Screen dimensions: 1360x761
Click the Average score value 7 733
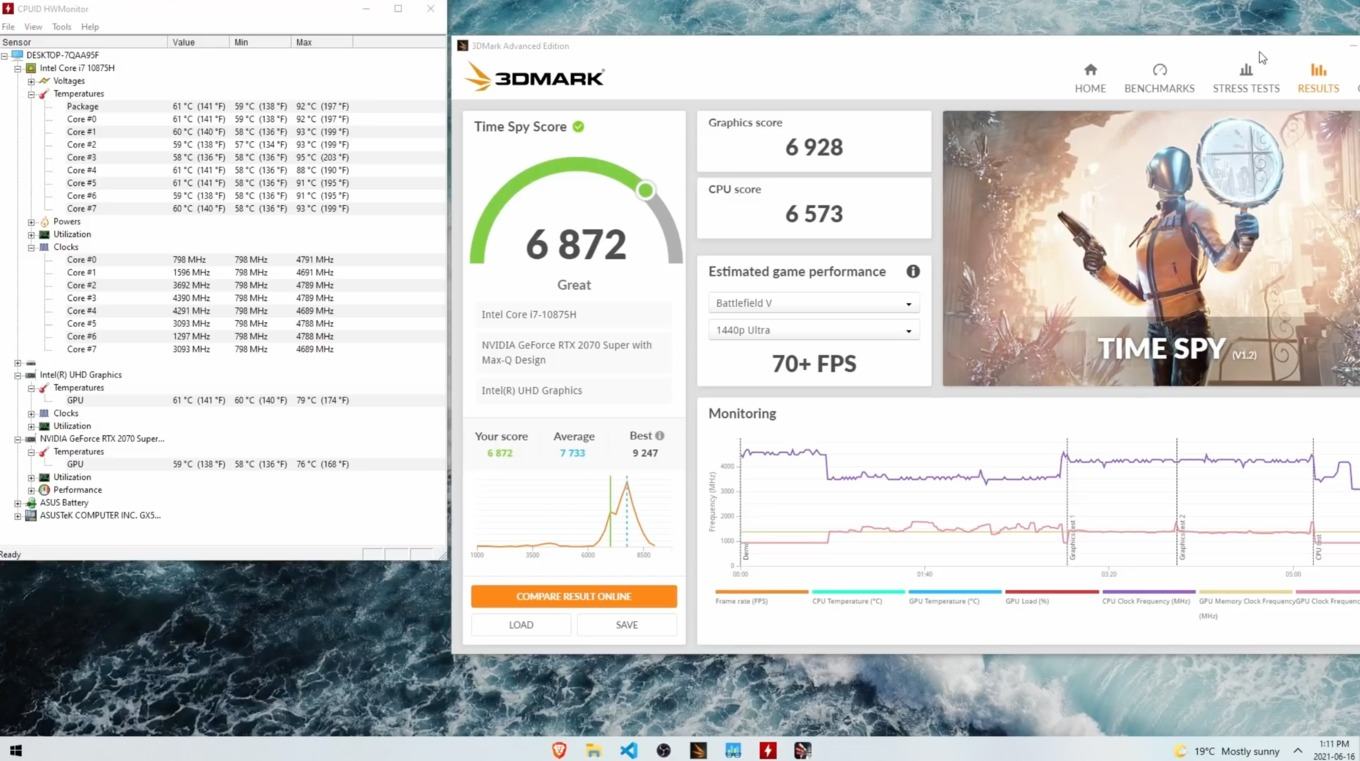click(573, 453)
